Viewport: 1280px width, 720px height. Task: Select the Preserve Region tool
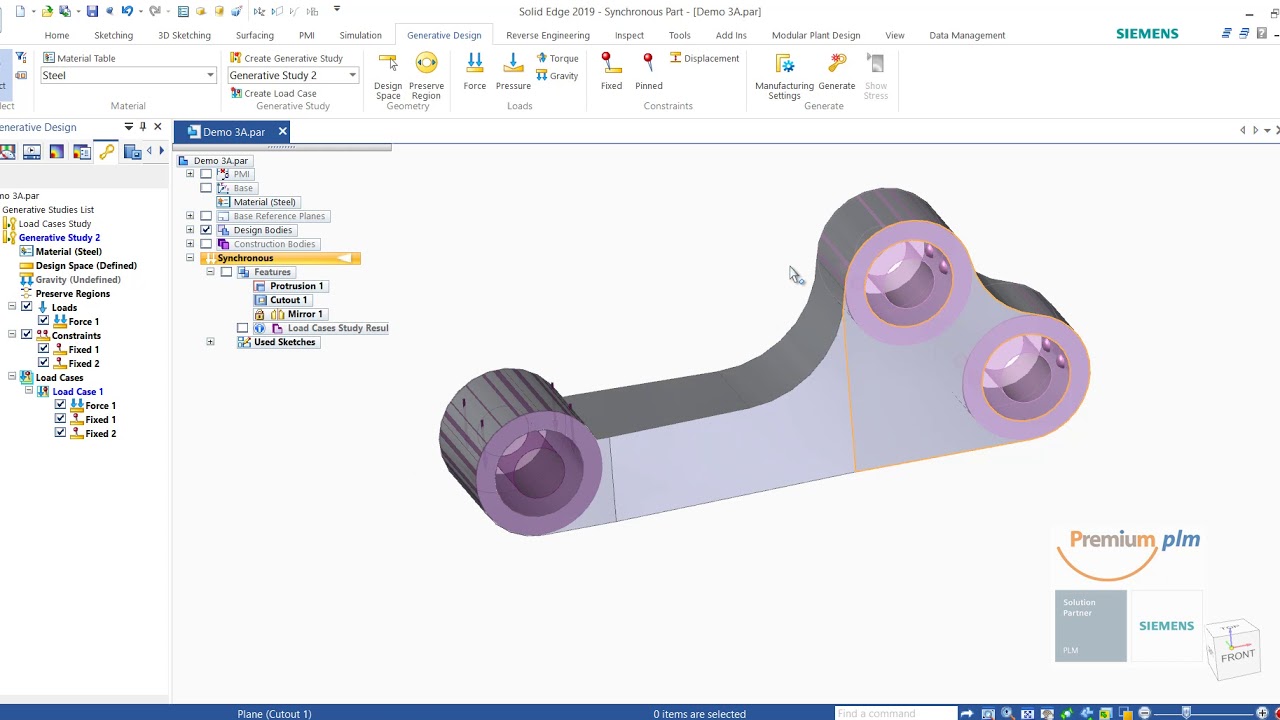[426, 76]
